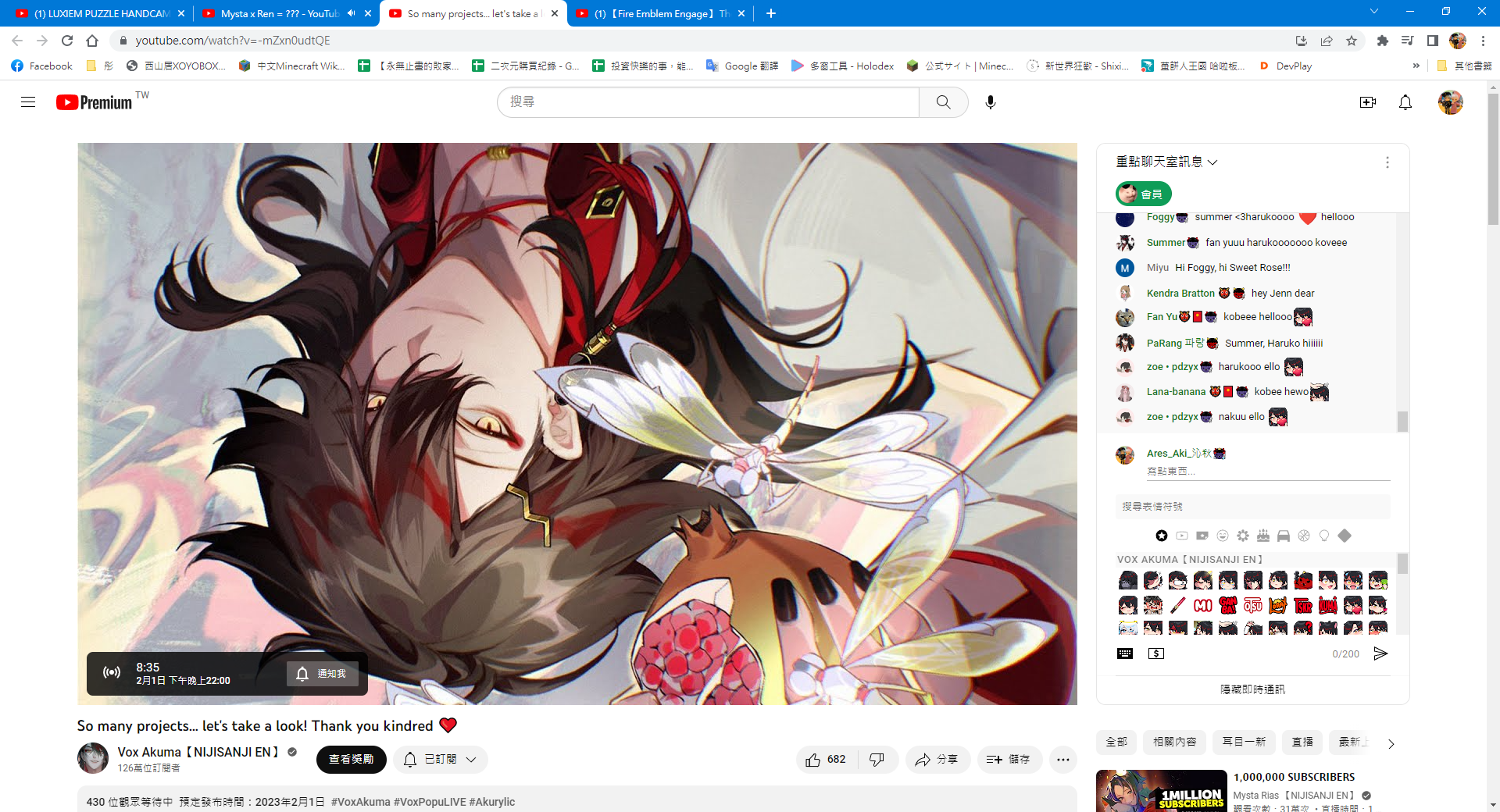The height and width of the screenshot is (812, 1500).
Task: Click the magnifier search button
Action: point(943,102)
